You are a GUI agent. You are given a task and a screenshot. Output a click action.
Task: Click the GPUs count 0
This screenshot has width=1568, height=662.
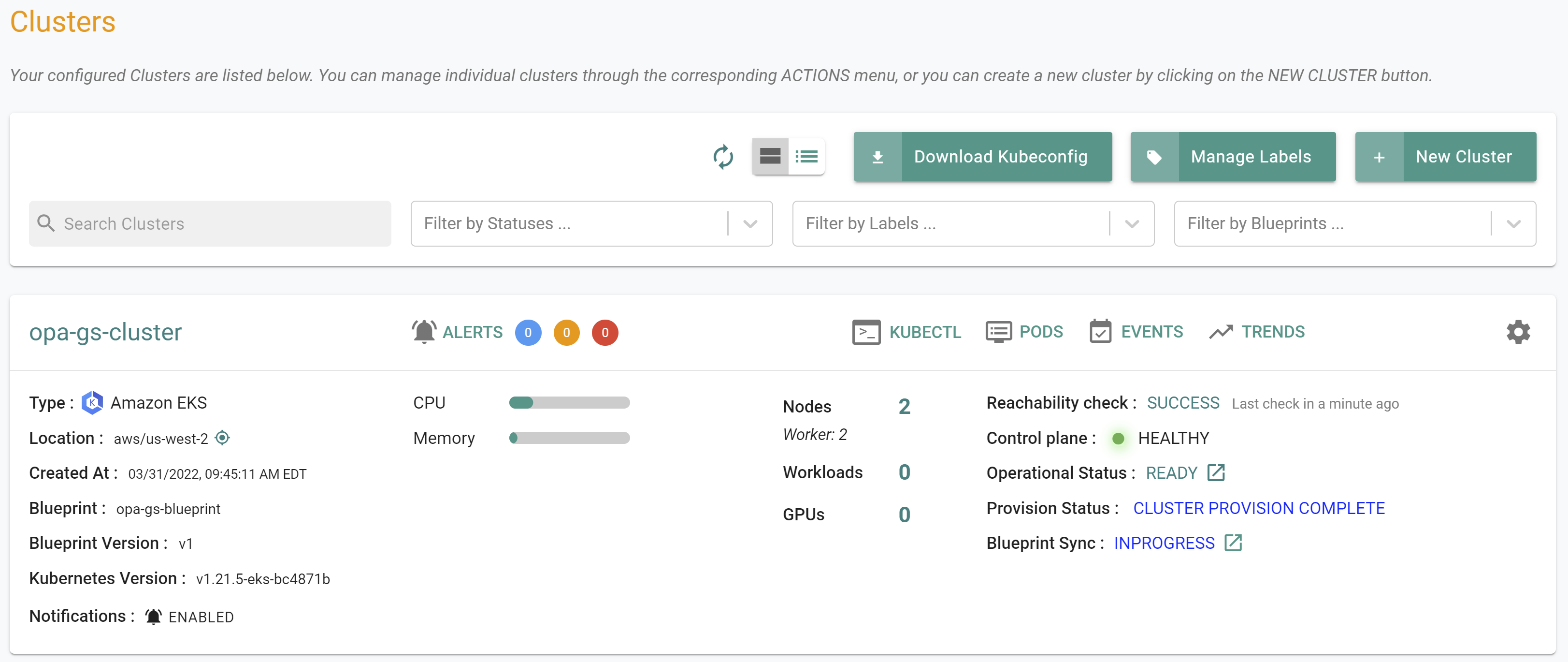[905, 515]
